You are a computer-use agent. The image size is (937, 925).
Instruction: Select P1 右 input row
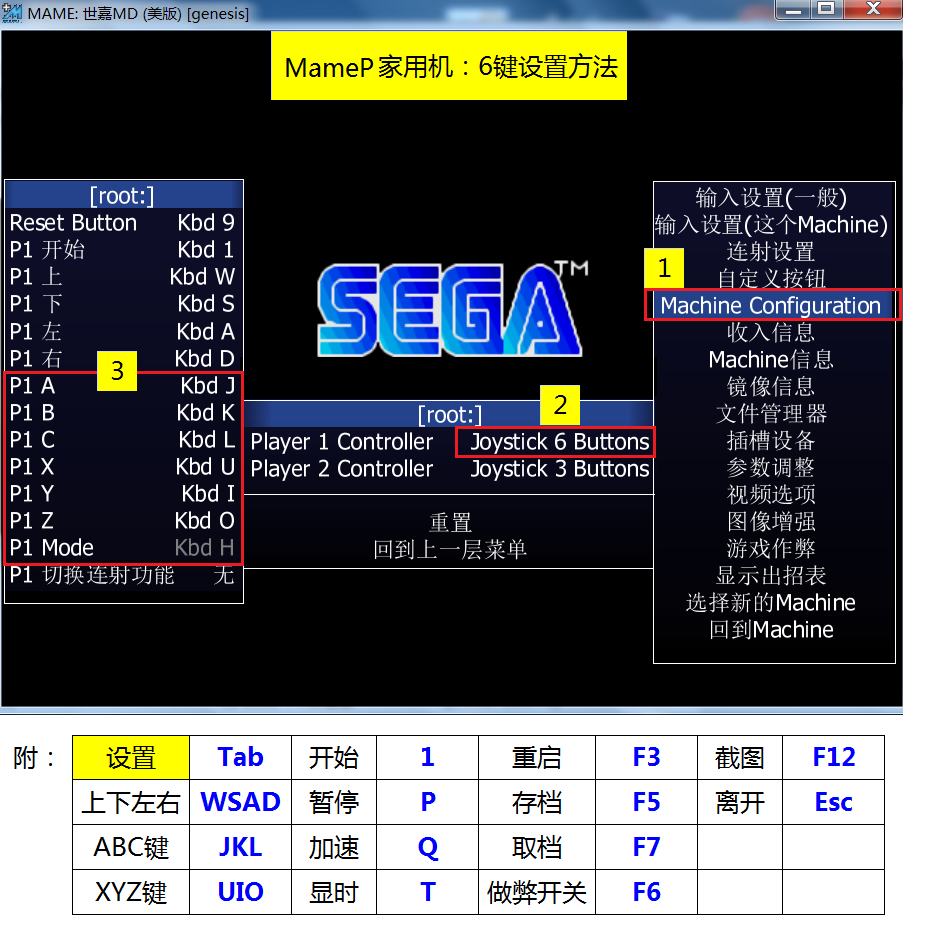pyautogui.click(x=123, y=359)
